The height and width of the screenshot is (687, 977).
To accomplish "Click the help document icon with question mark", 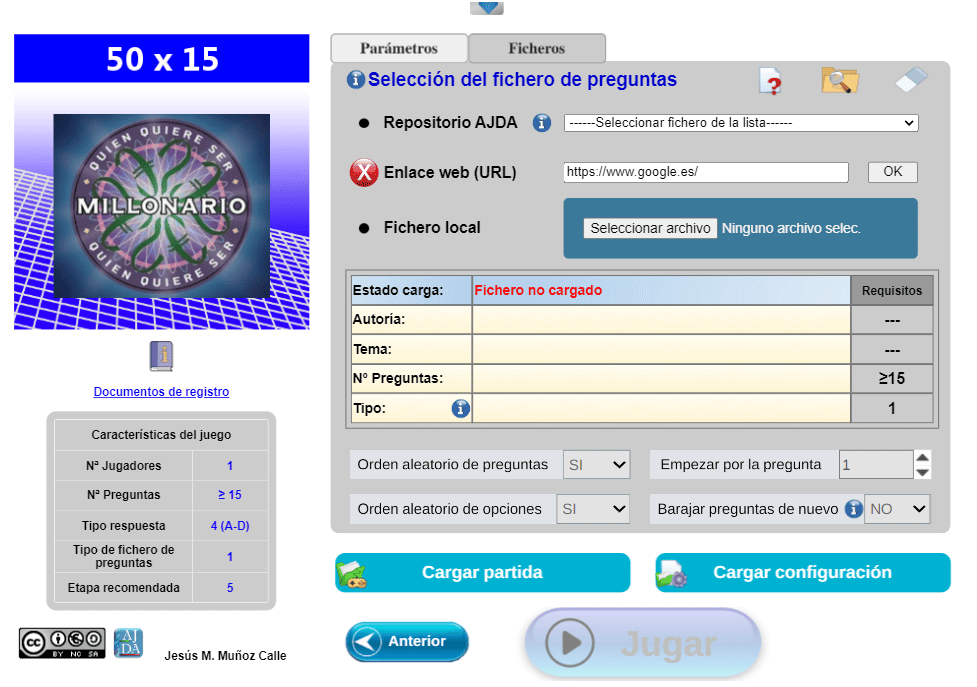I will pyautogui.click(x=770, y=81).
